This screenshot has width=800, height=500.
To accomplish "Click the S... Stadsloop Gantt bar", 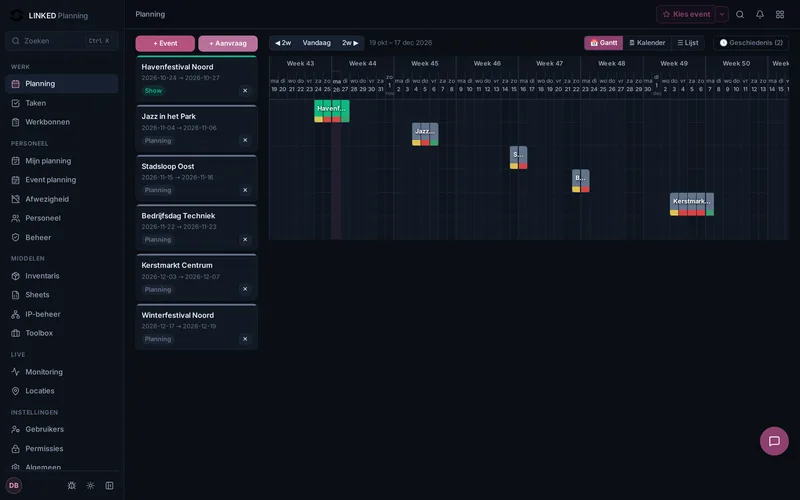I will [x=518, y=158].
